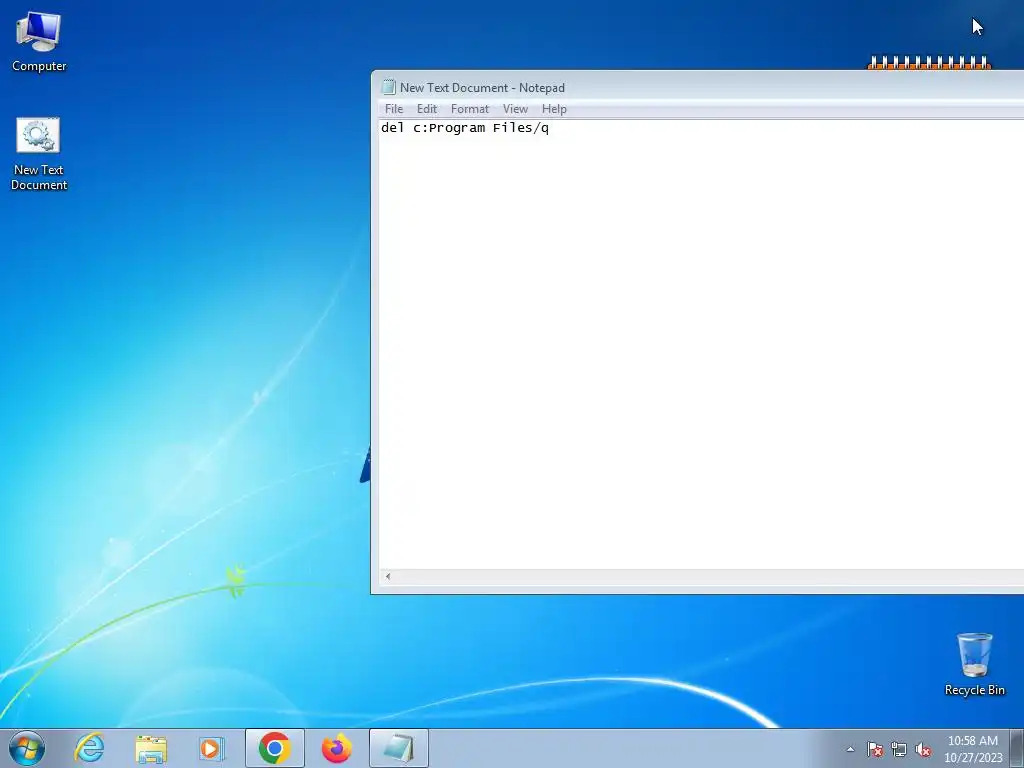Click the Notepad taskbar button
The width and height of the screenshot is (1024, 768).
tap(398, 748)
